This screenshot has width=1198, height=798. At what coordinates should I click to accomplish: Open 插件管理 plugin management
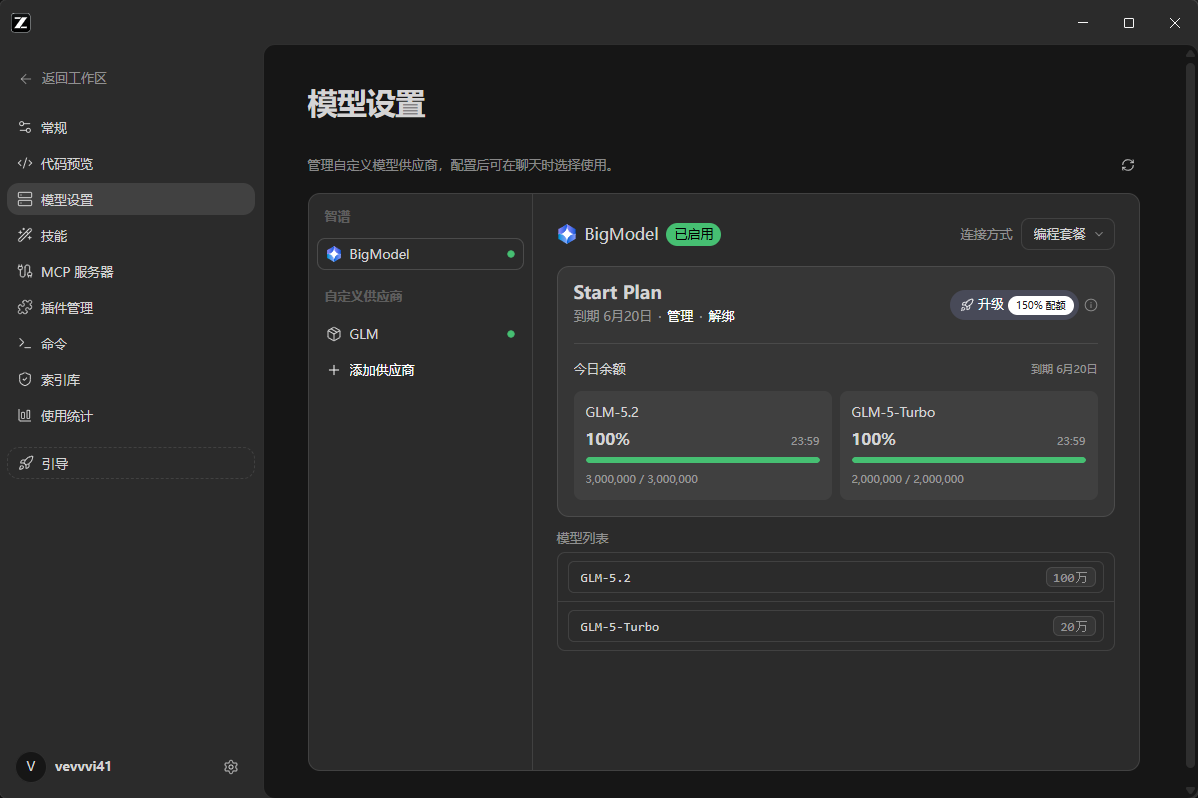[x=131, y=307]
